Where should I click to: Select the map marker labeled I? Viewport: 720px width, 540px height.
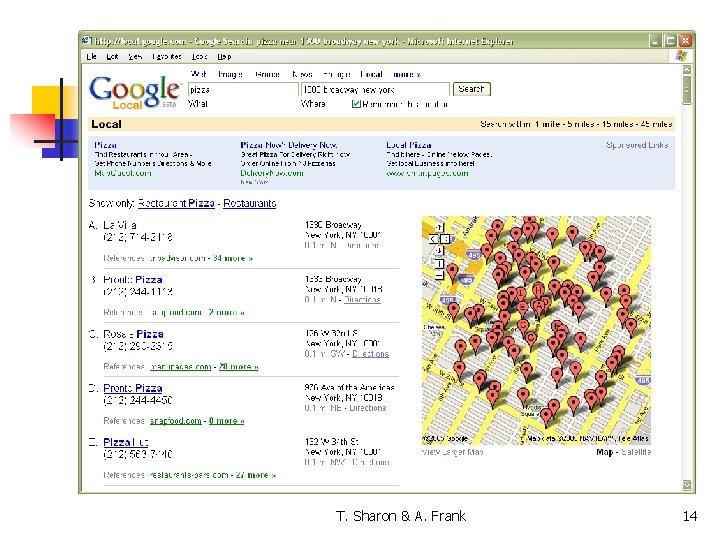click(x=521, y=294)
